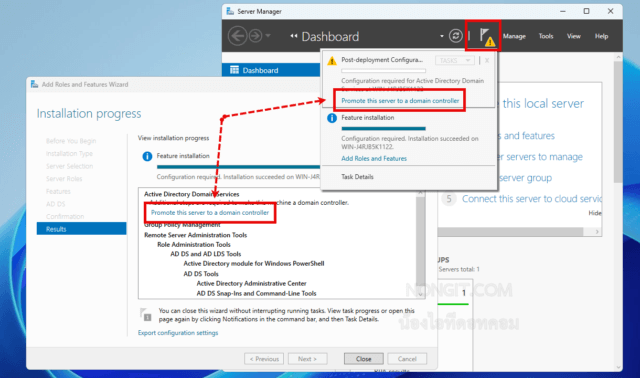Click the Refresh icon in Server Manager
This screenshot has height=378, width=640.
pyautogui.click(x=456, y=36)
